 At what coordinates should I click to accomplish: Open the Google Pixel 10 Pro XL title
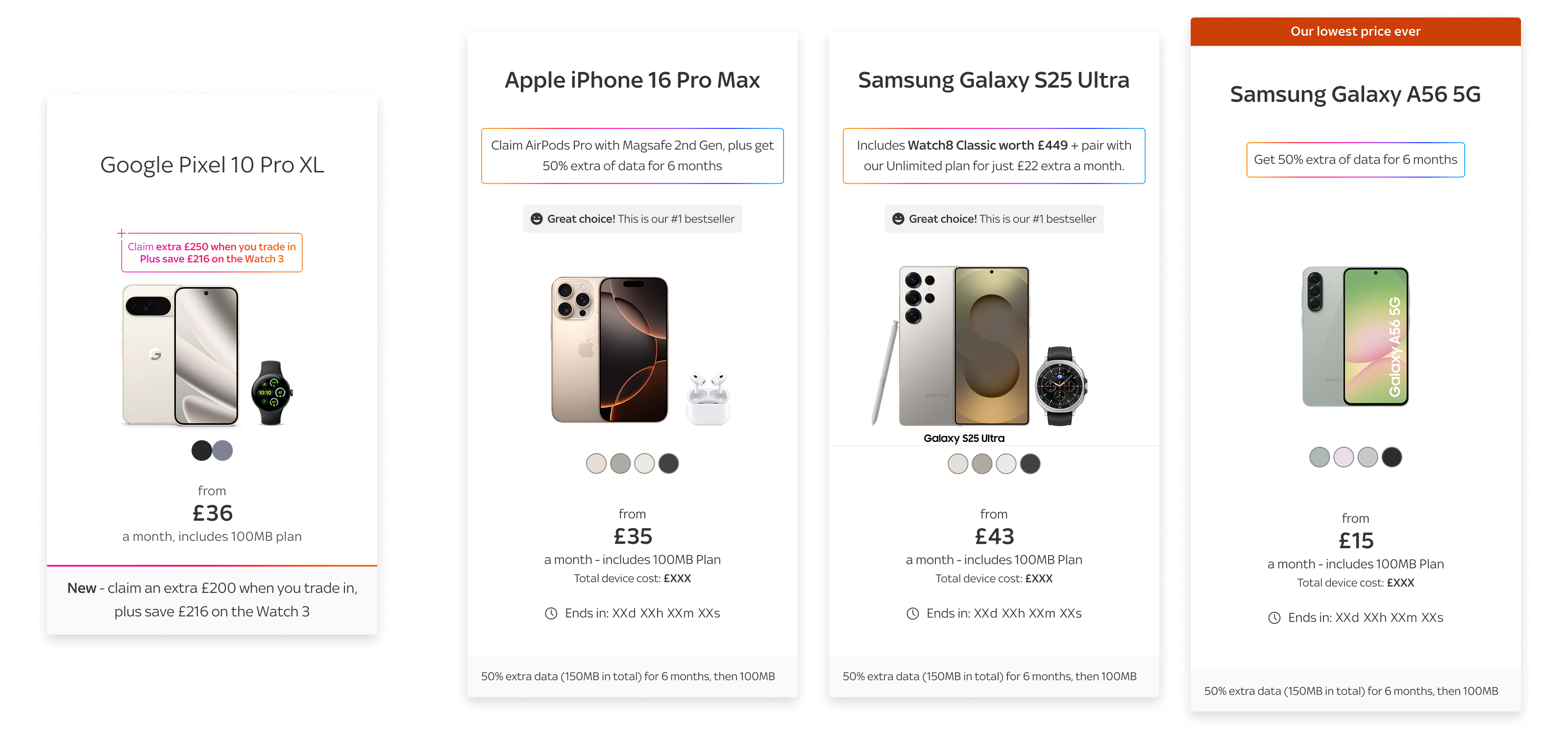[212, 165]
